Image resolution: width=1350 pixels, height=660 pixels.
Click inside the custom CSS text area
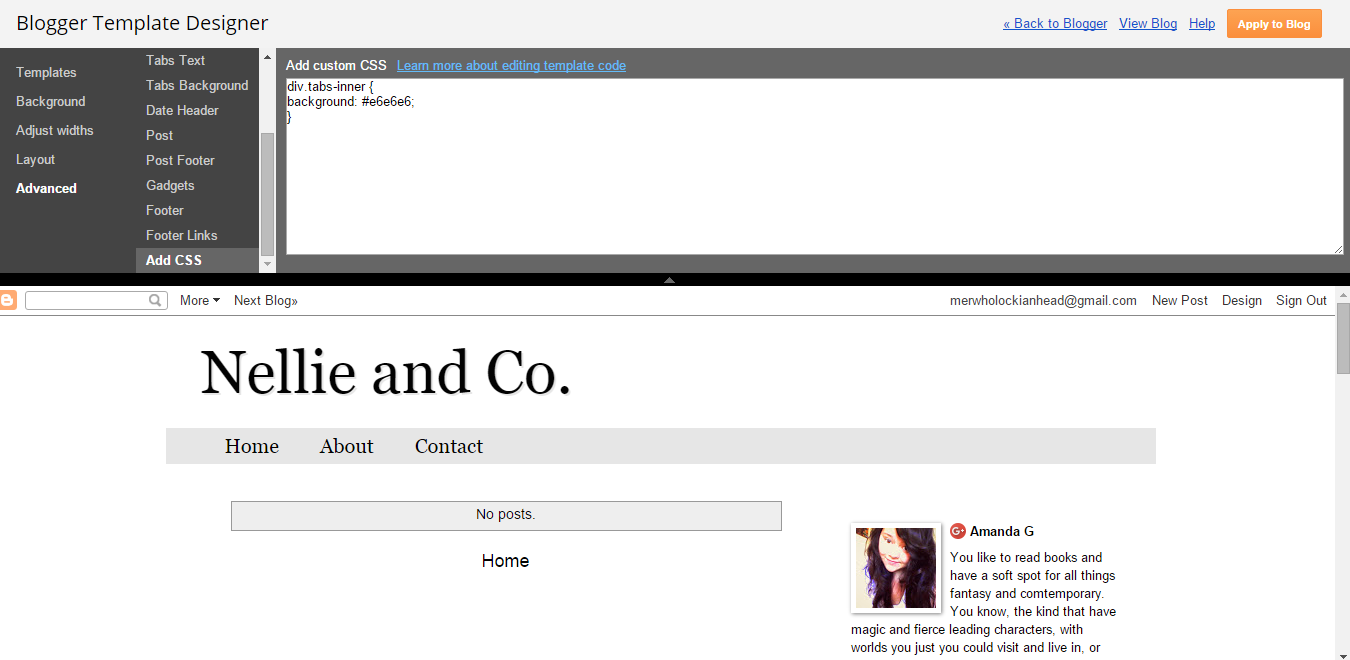pyautogui.click(x=814, y=166)
